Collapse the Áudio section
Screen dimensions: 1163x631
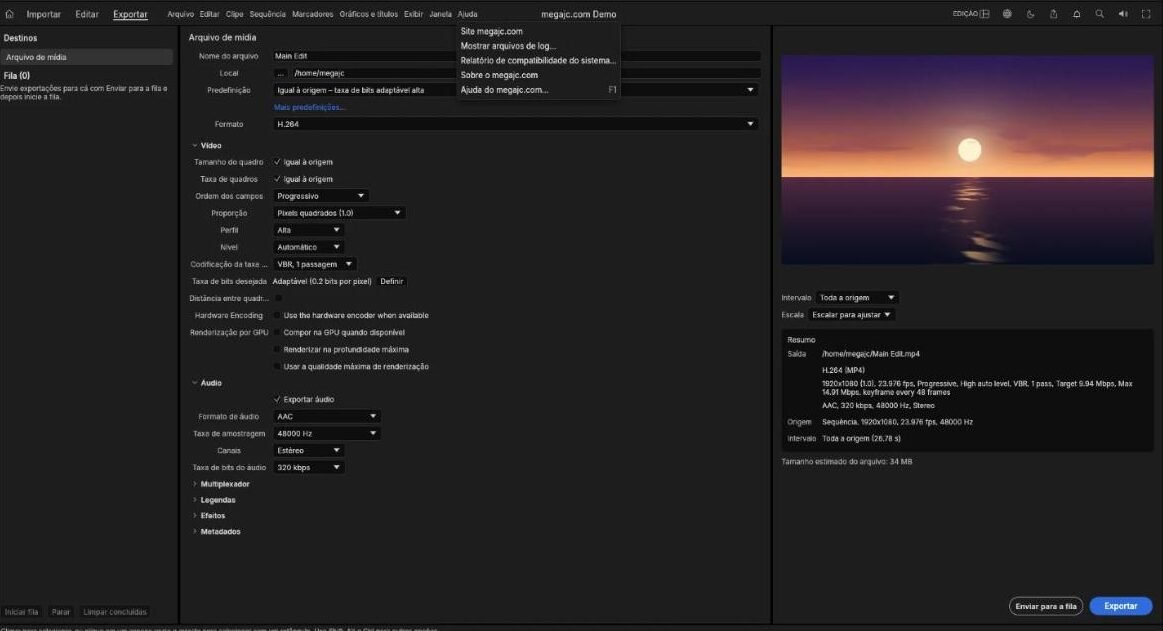pyautogui.click(x=195, y=383)
